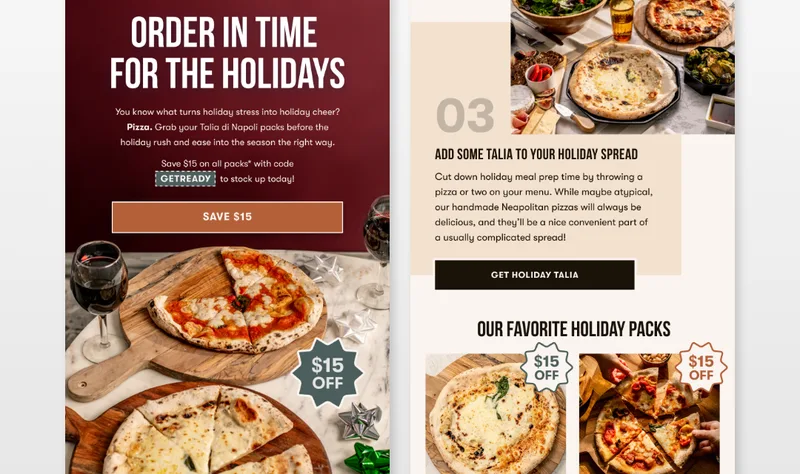
Task: Click the Order In Time For The Holidays headline
Action: [x=227, y=53]
